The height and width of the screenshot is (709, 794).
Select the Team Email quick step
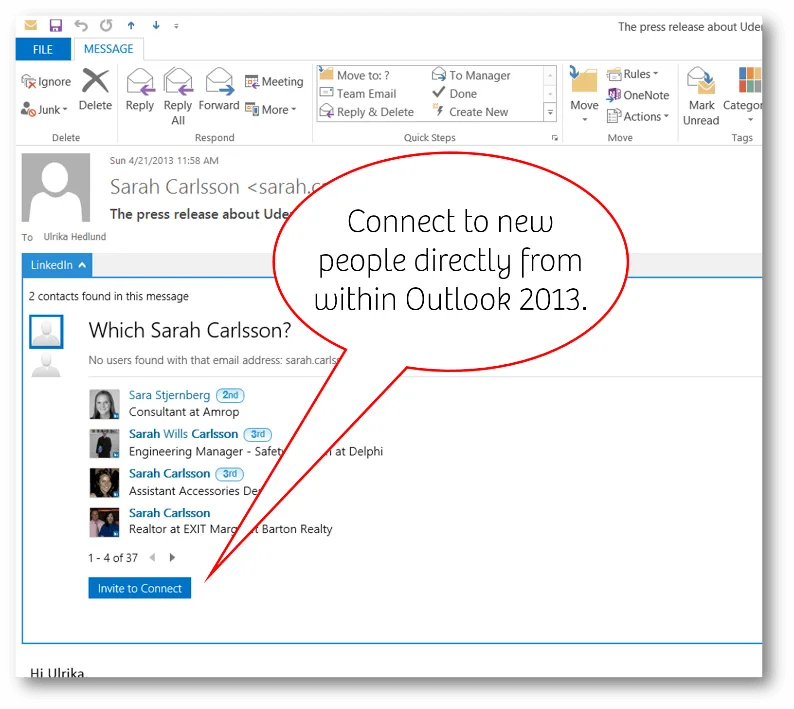click(x=358, y=94)
